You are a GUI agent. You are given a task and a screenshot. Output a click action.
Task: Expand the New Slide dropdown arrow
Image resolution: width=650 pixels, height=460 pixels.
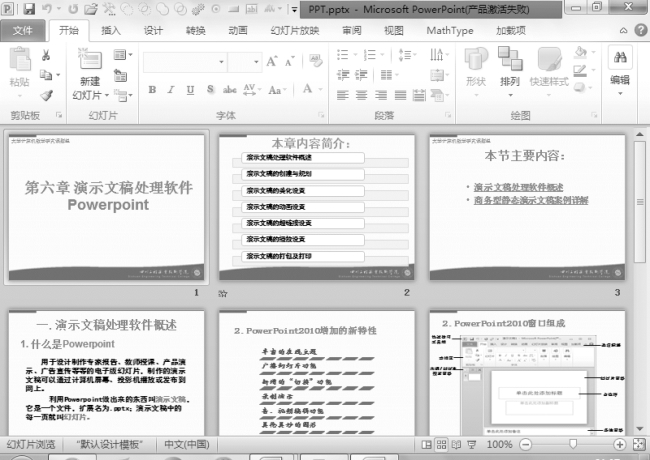coord(107,95)
